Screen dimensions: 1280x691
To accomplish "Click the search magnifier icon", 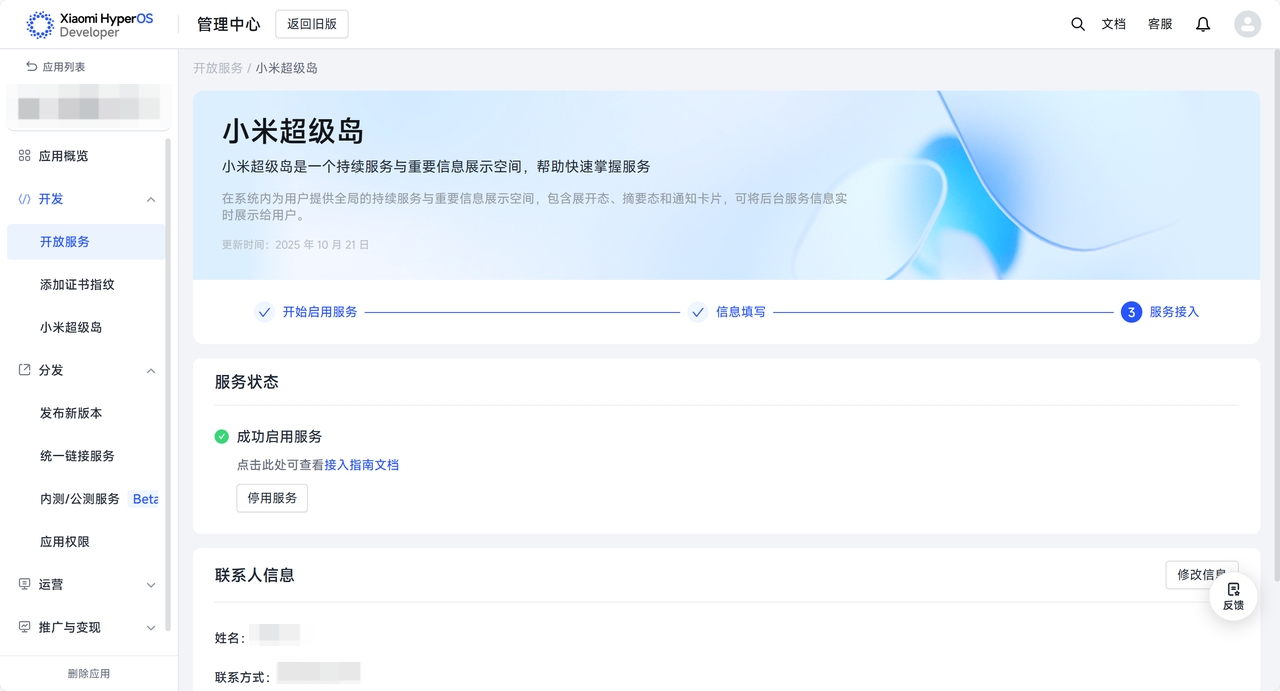I will [x=1077, y=24].
